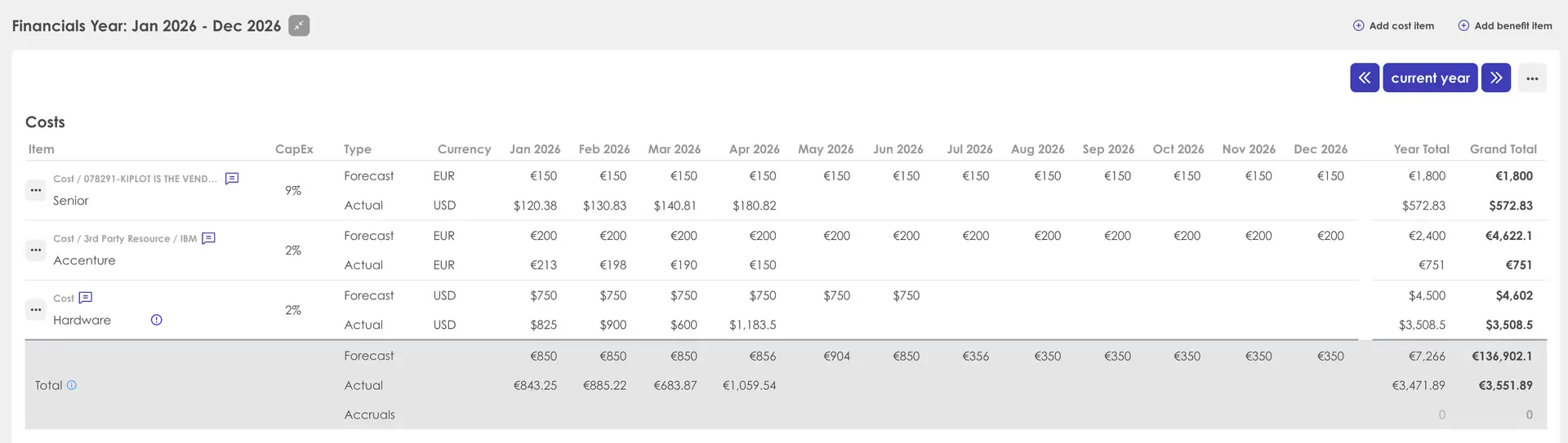Click Accenture grand total €4,622.1
The image size is (1568, 443).
click(1508, 236)
